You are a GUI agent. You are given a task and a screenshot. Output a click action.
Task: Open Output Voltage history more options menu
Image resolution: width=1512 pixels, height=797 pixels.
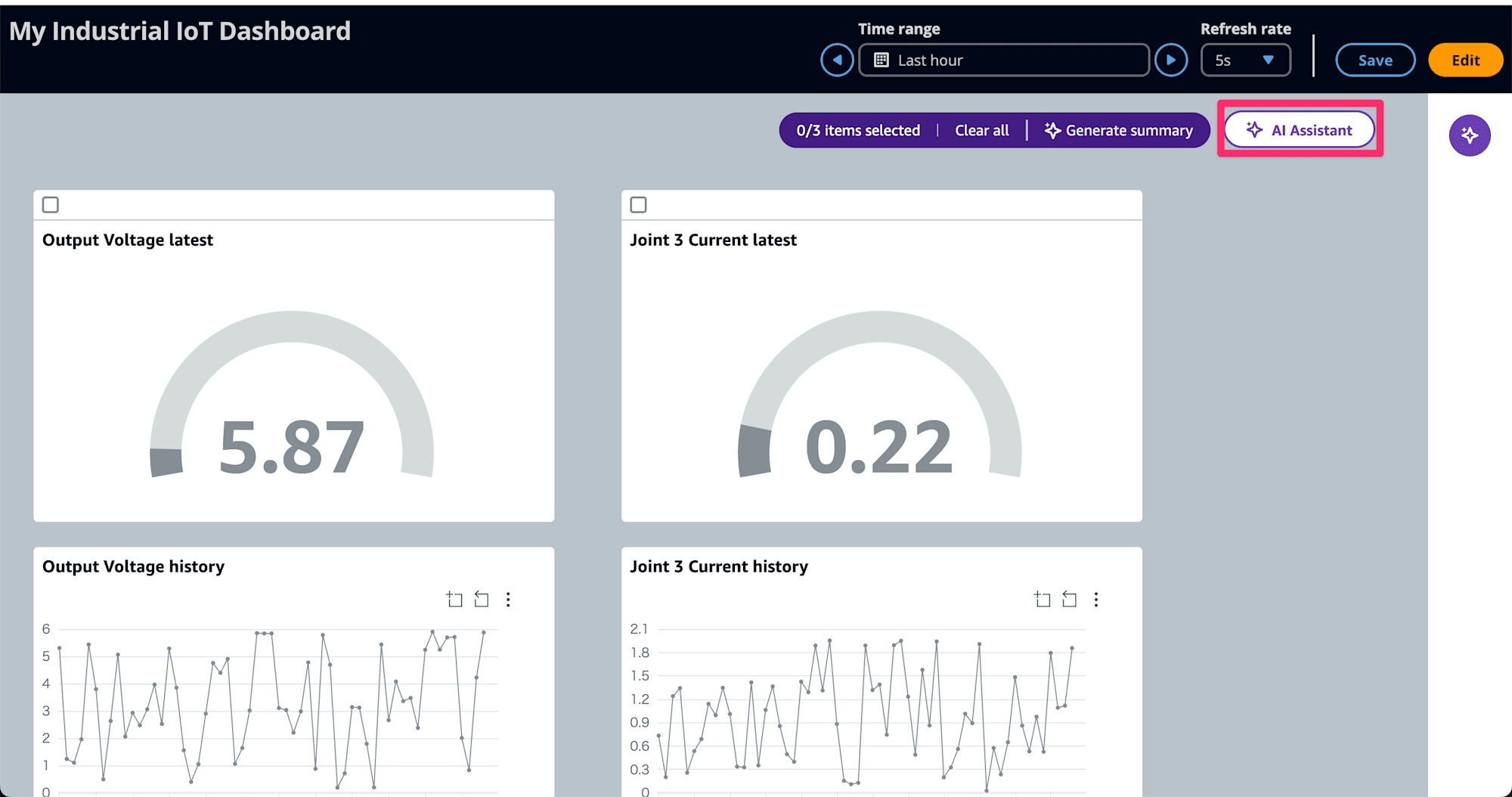pos(508,600)
